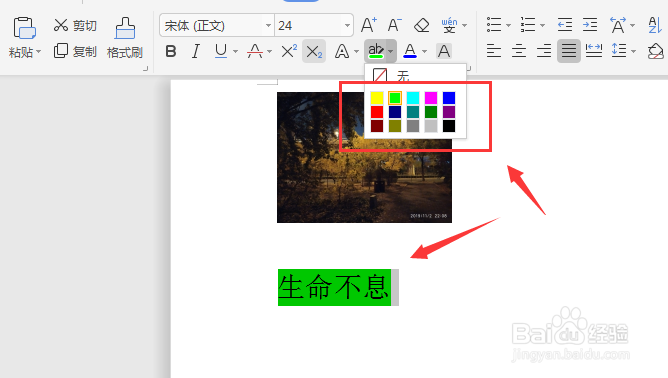668x378 pixels.
Task: Pick the dark green highlight swatch
Action: (431, 112)
